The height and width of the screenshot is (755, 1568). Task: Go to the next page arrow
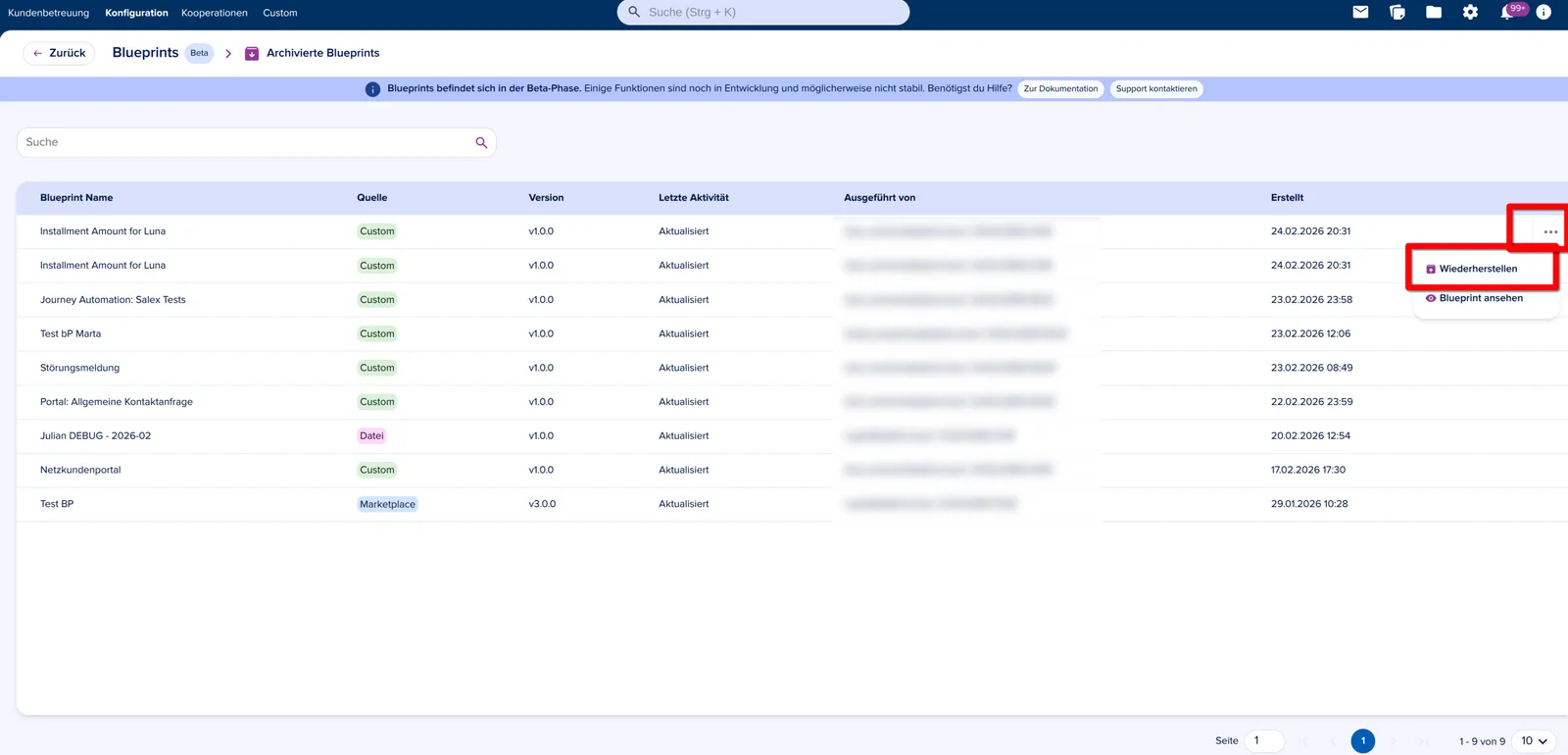tap(1394, 741)
